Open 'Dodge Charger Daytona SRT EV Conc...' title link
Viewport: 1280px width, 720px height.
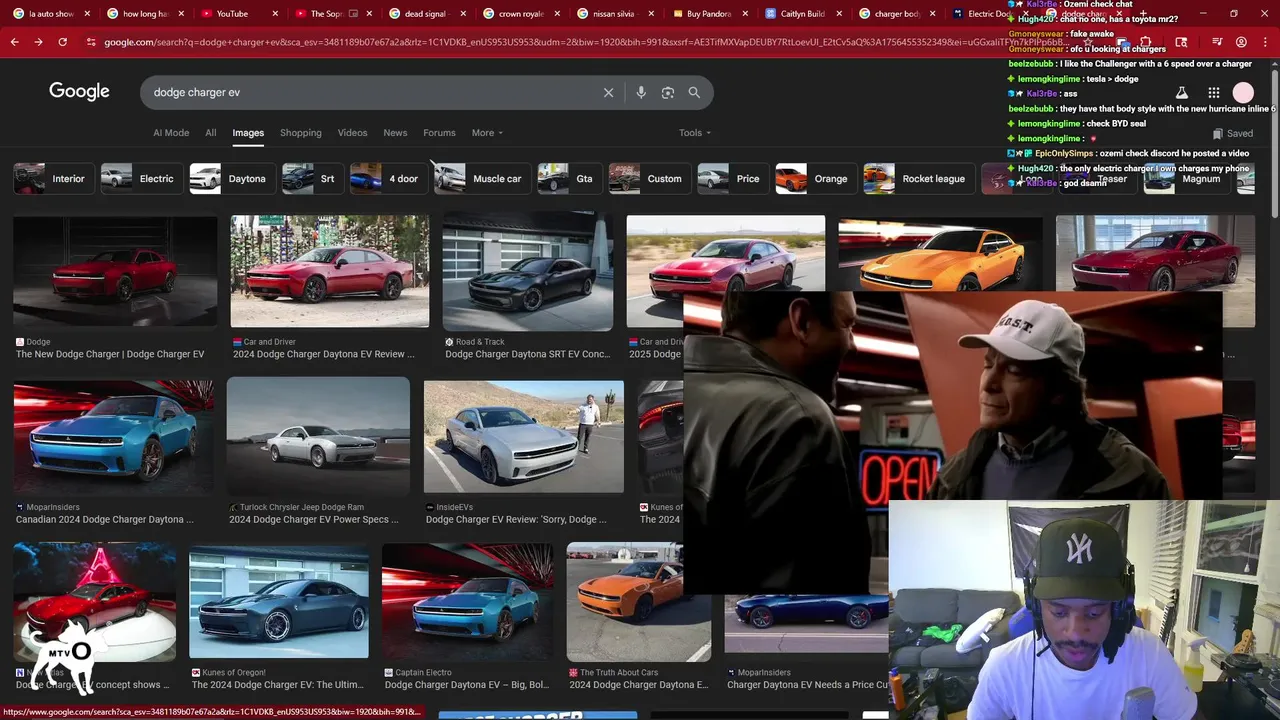pyautogui.click(x=527, y=354)
